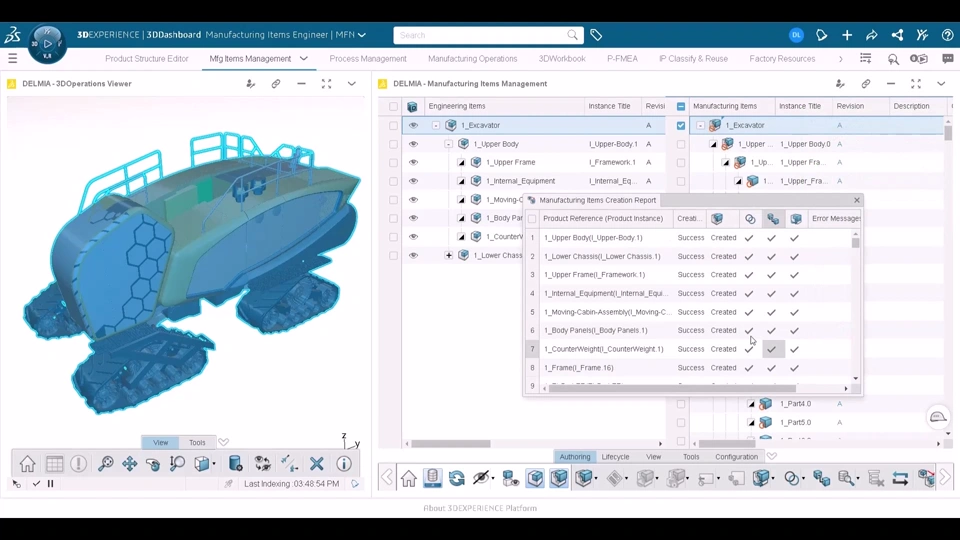
Task: Collapse the 1_Excavator engineering root node
Action: [436, 126]
